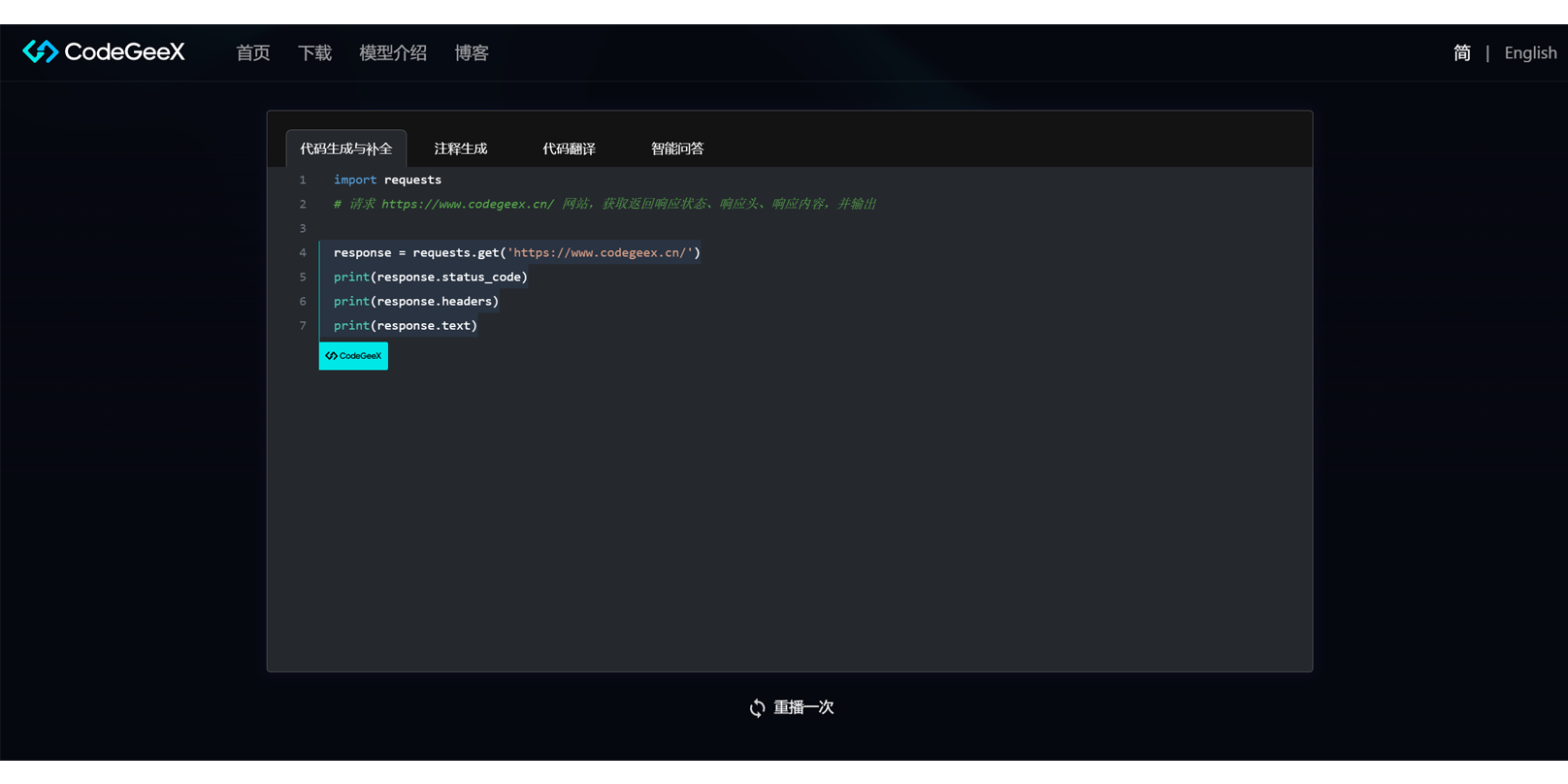Select the 代码生成与补全 tab
The width and height of the screenshot is (1568, 784).
[346, 148]
